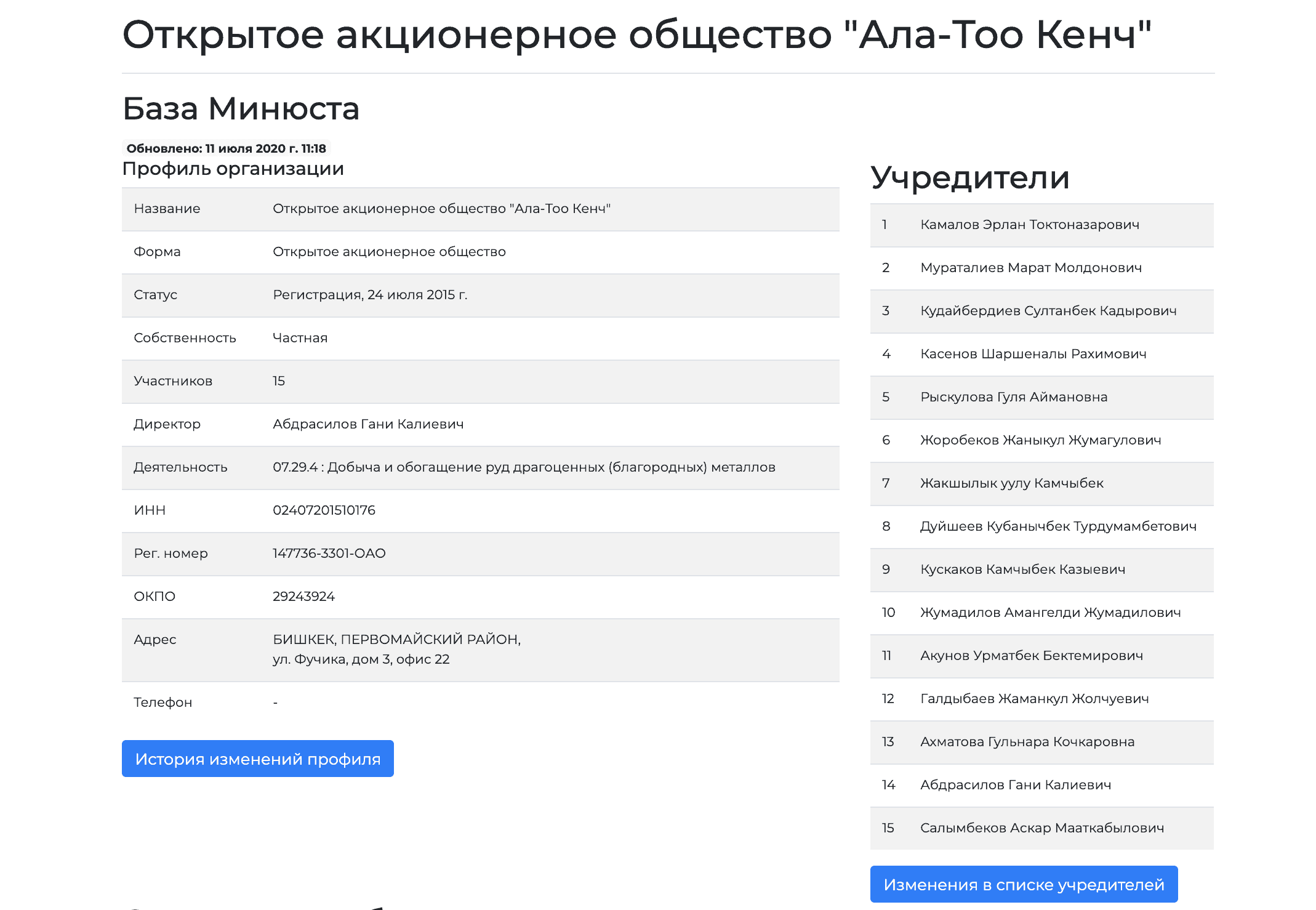Click founder Жоробеков Жаныкул Жумагулович
1316x910 pixels.
point(1040,440)
